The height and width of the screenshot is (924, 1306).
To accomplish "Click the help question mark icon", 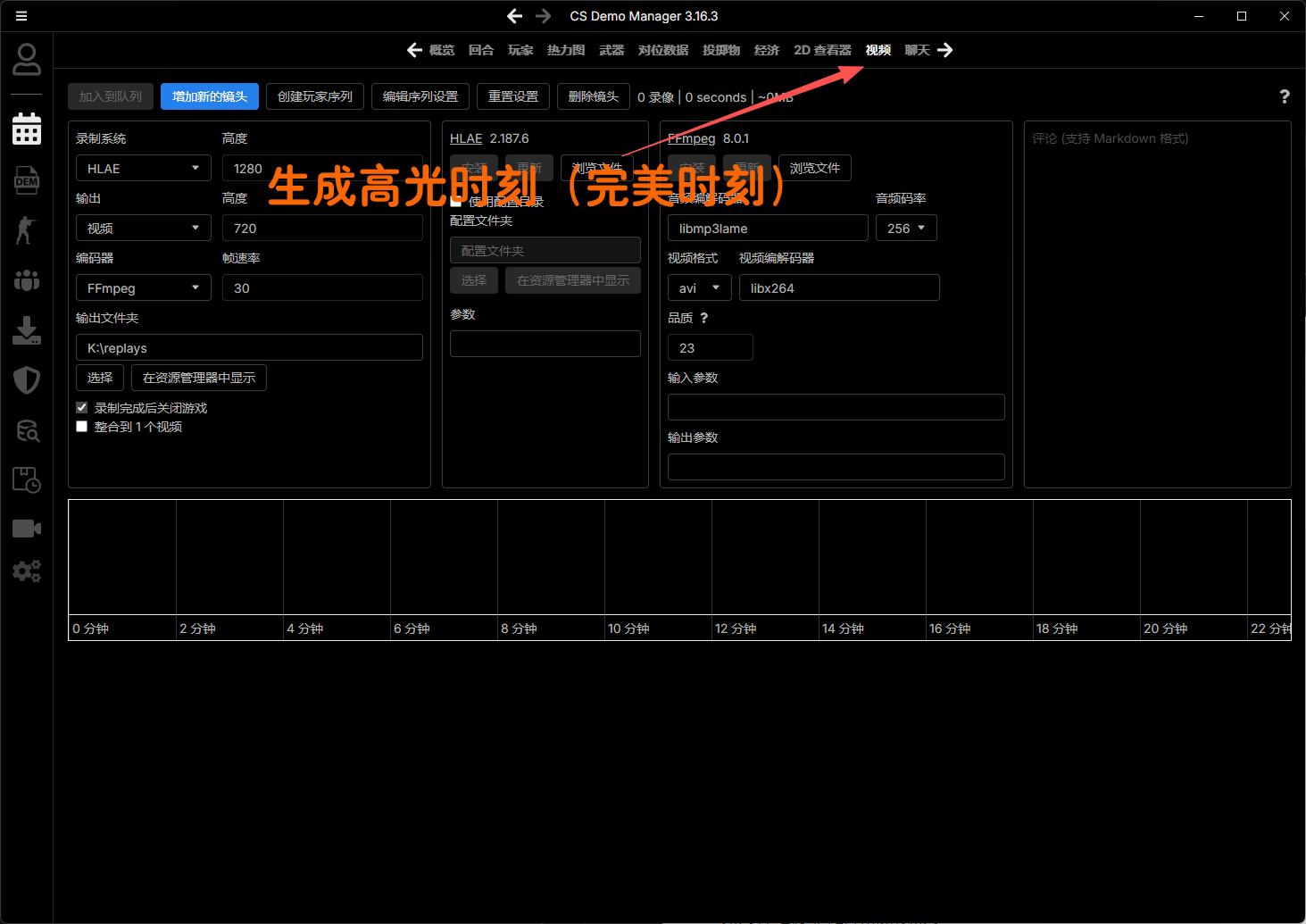I will (x=1284, y=97).
